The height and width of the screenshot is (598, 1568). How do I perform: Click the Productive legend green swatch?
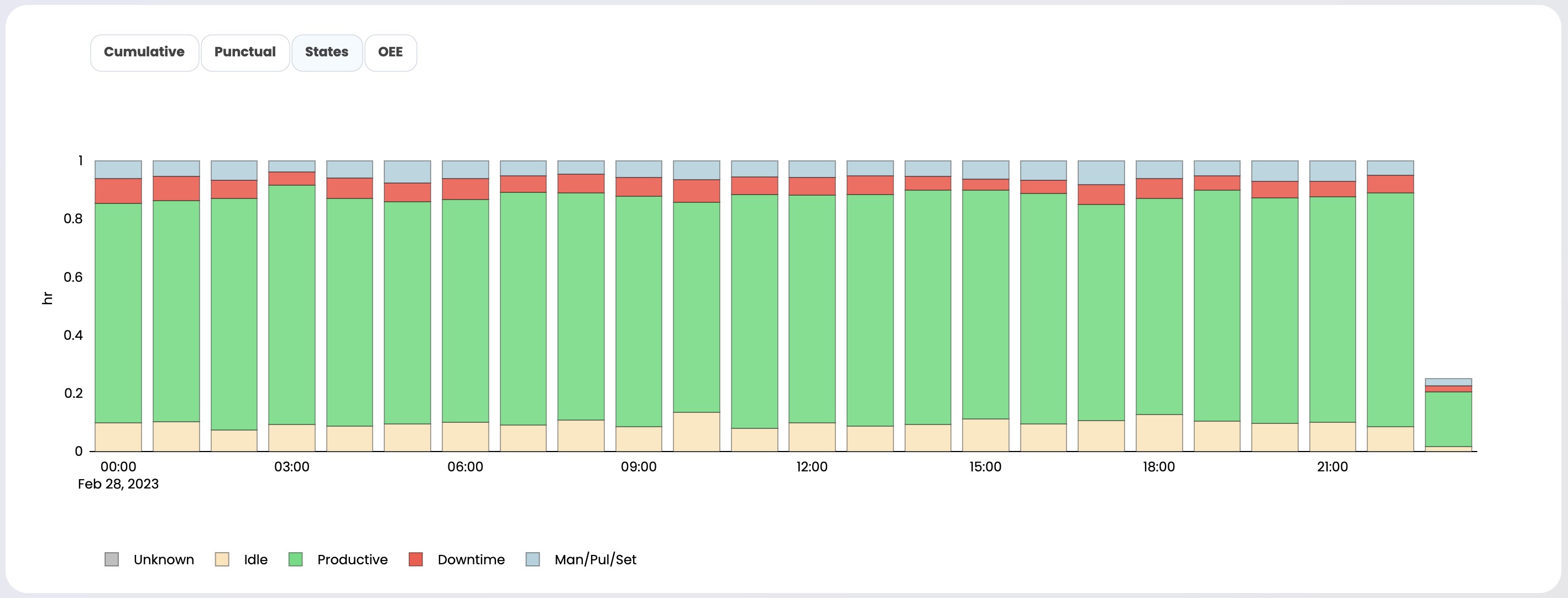click(x=295, y=559)
